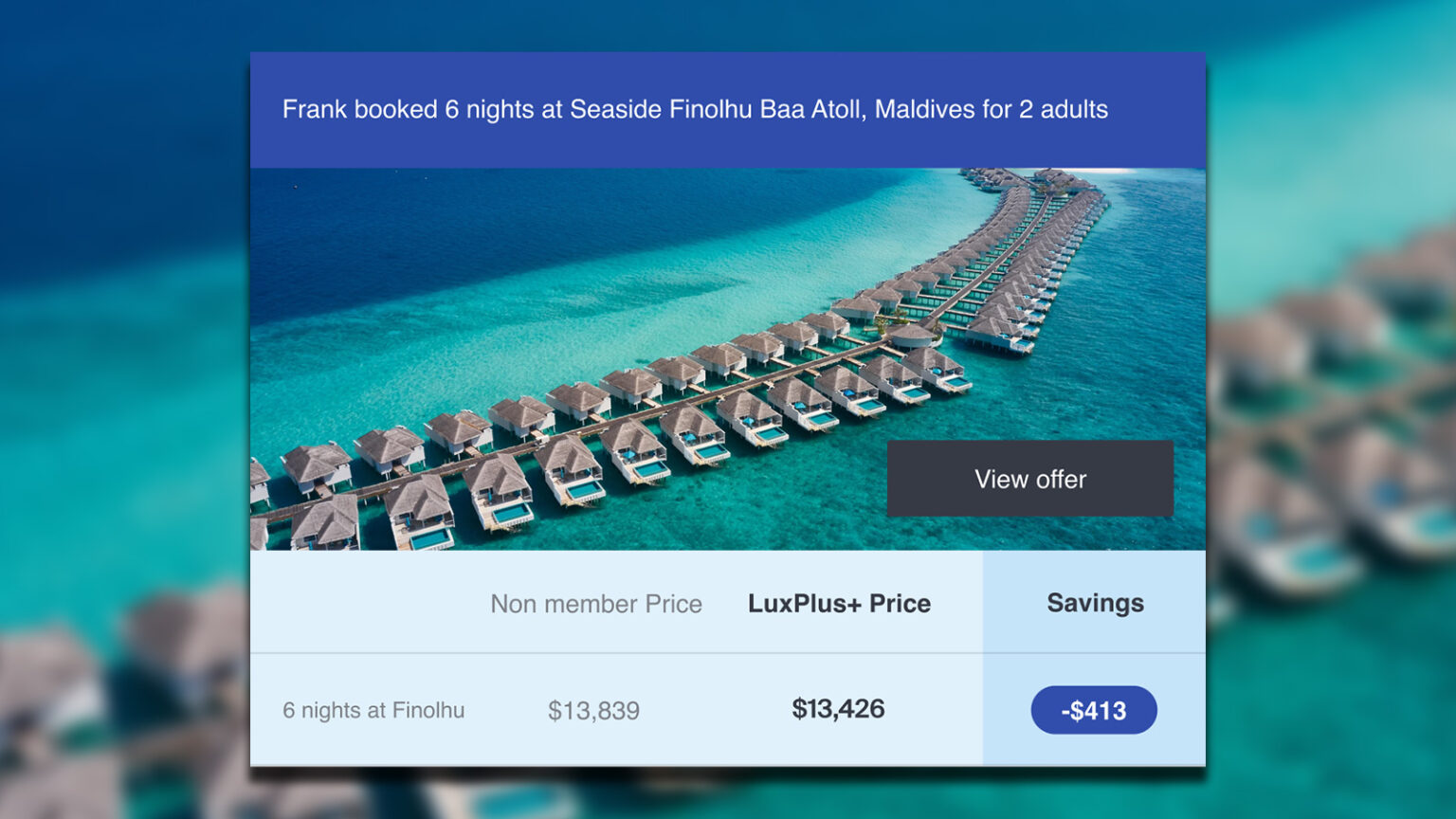Select the booking card itself

point(727,408)
